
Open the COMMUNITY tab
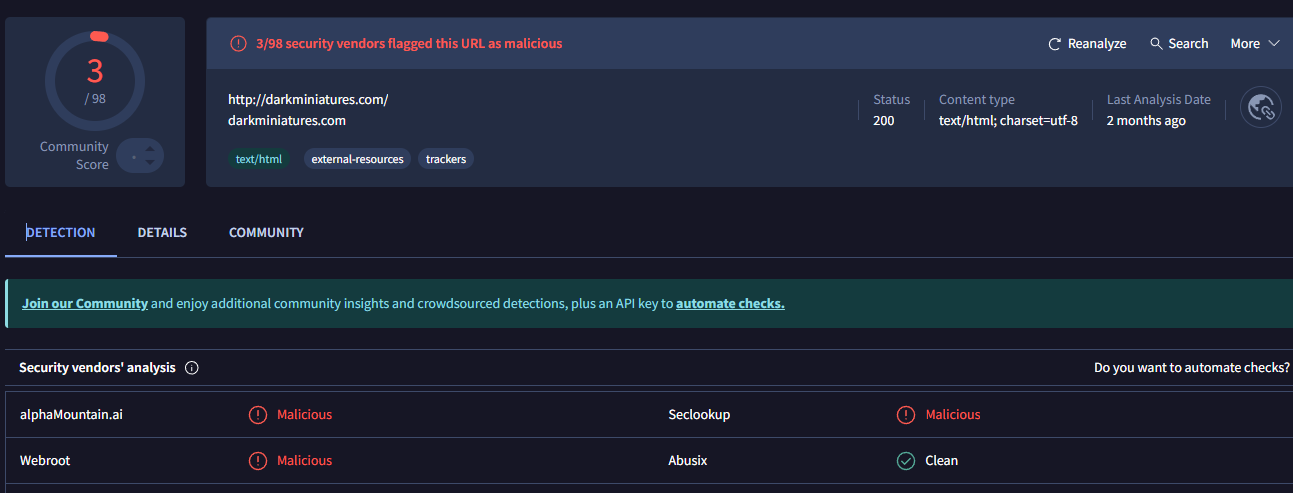tap(266, 232)
